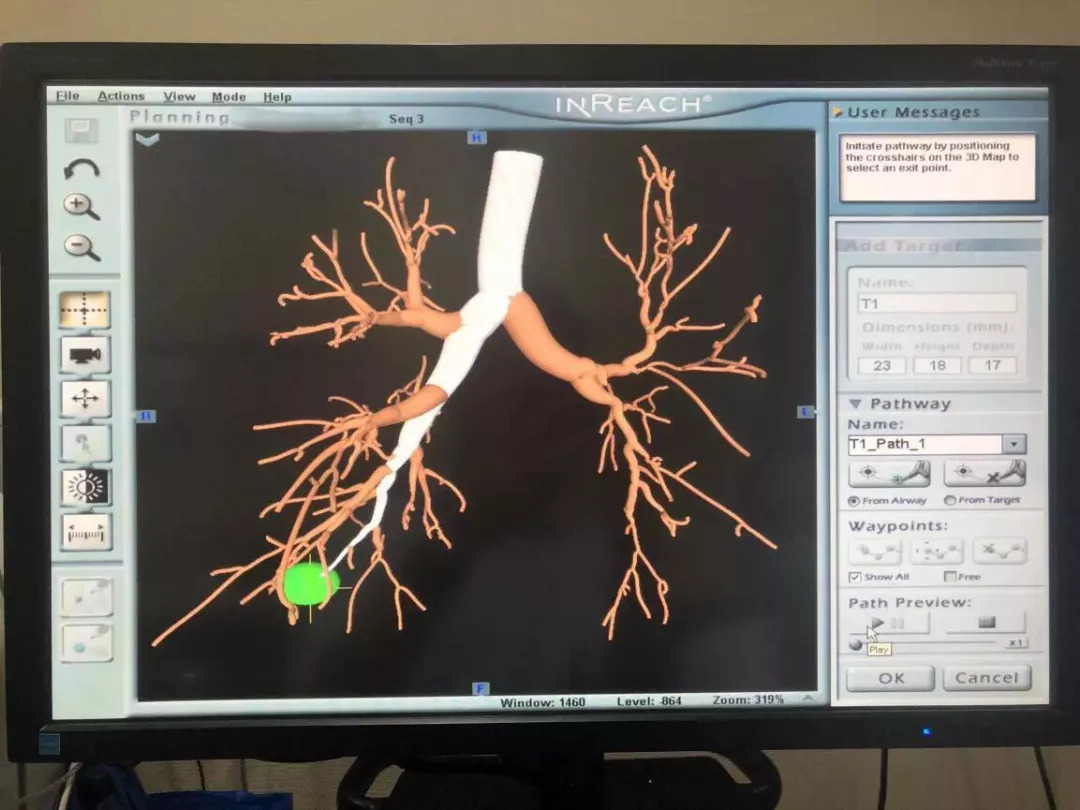The height and width of the screenshot is (810, 1080).
Task: Select the pan move arrows tool
Action: pos(85,398)
